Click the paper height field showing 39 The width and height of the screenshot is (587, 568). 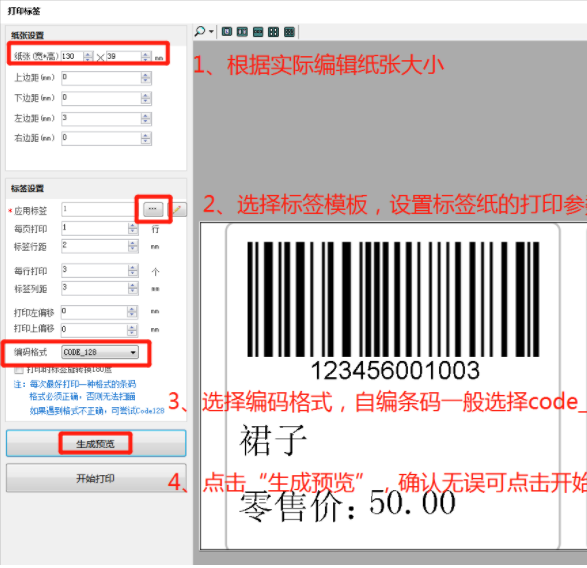coord(124,56)
